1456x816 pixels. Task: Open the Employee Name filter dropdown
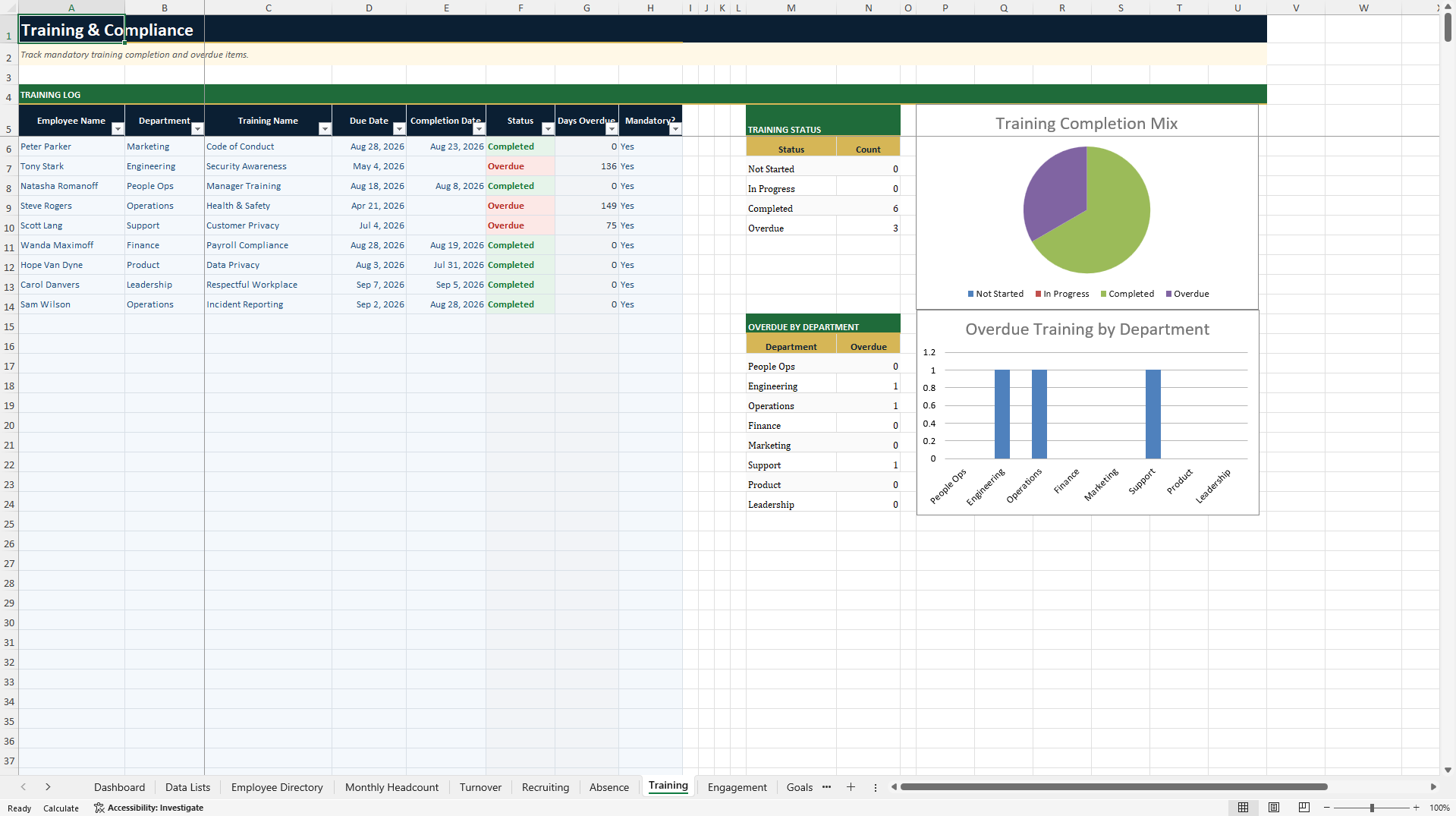tap(118, 129)
